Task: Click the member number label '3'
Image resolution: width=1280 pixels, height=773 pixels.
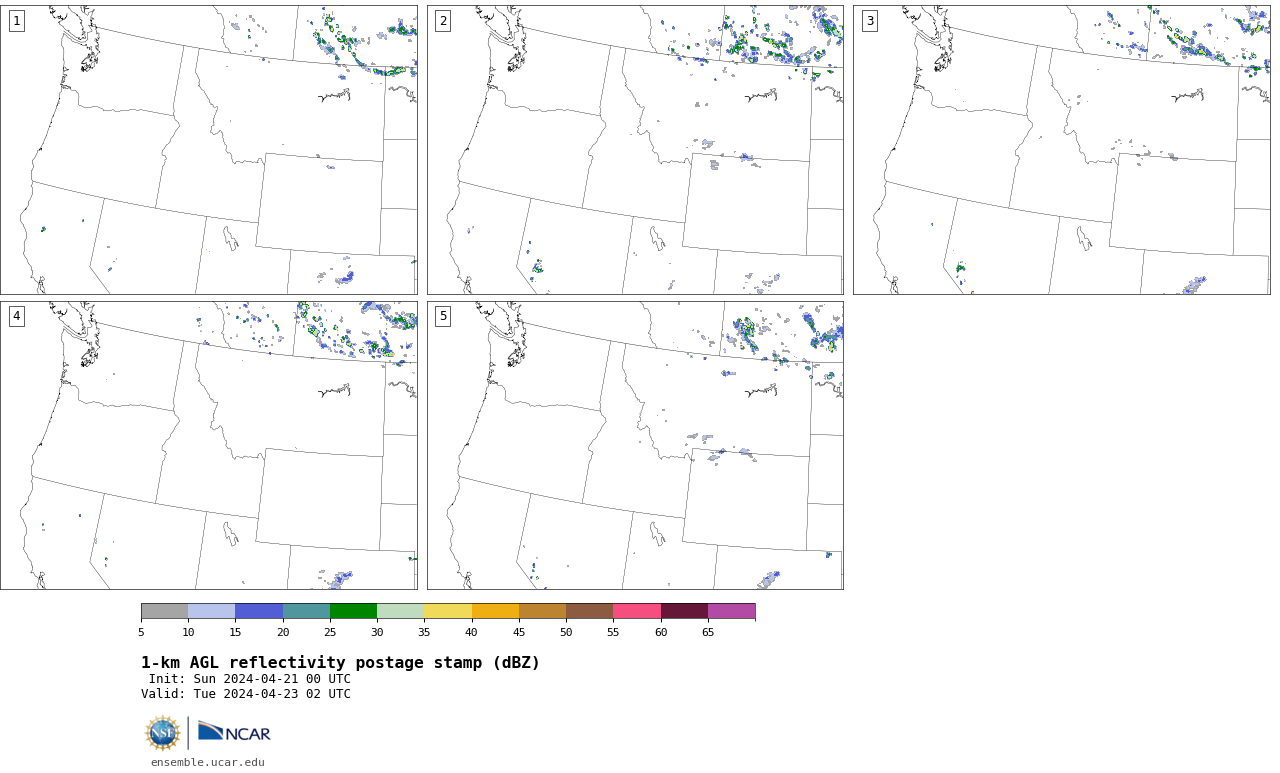Action: click(x=869, y=21)
